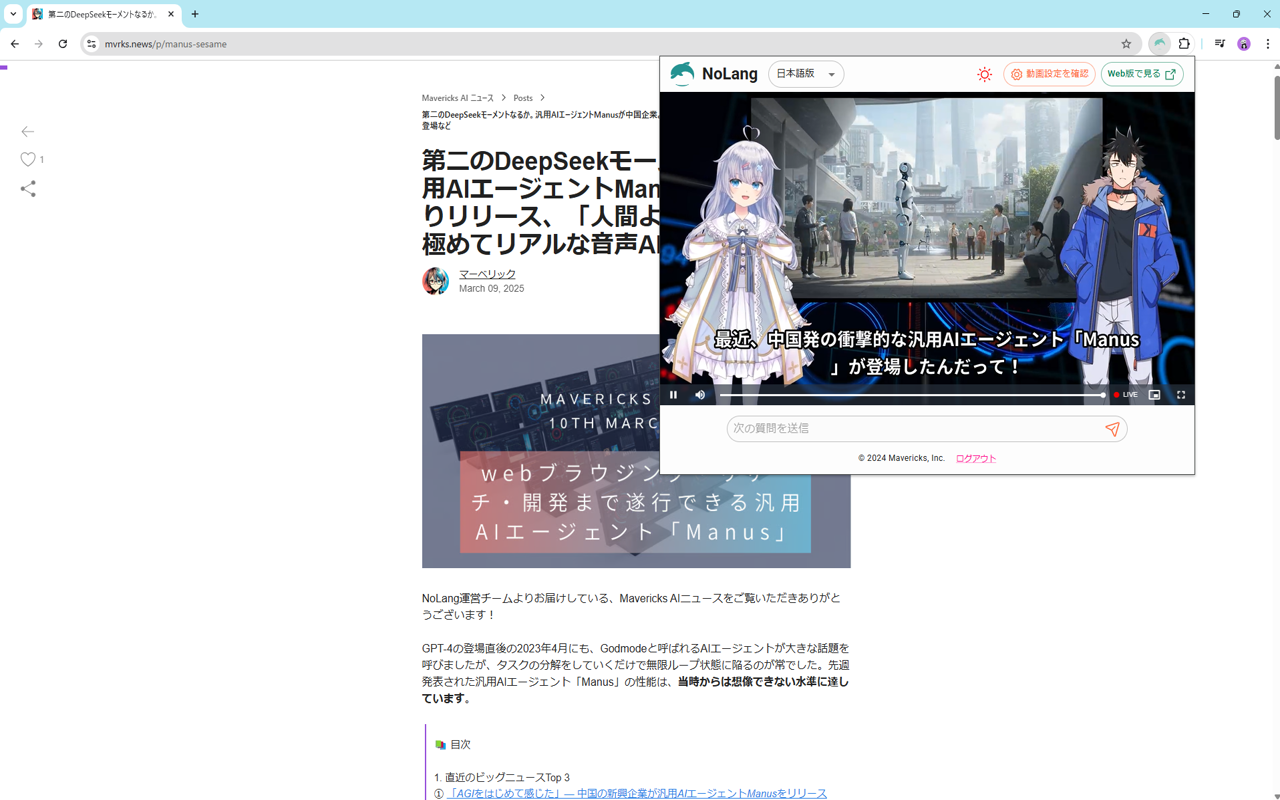
Task: Pause the NoLang video playback
Action: tap(673, 395)
